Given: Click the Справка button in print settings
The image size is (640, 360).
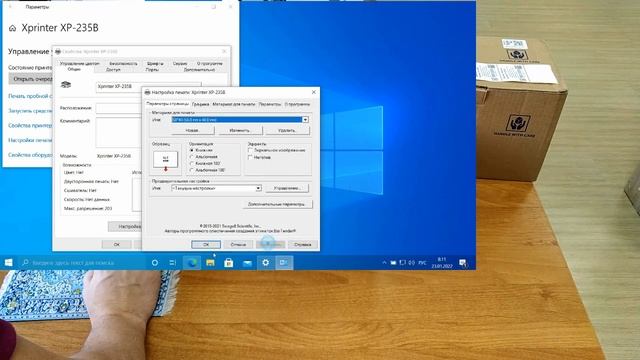Looking at the screenshot, I should (302, 244).
